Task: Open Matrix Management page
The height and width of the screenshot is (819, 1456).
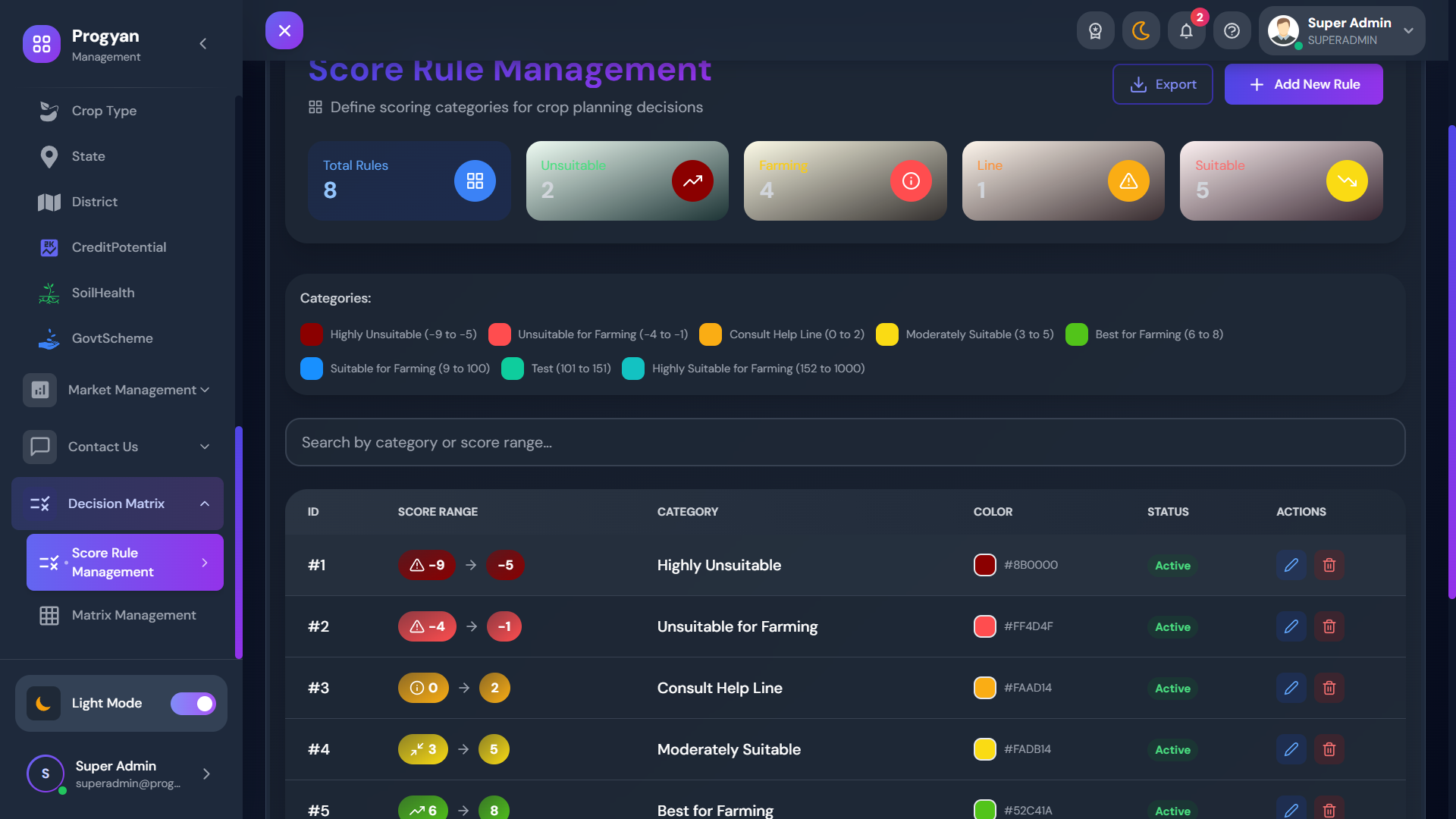Action: pyautogui.click(x=133, y=615)
